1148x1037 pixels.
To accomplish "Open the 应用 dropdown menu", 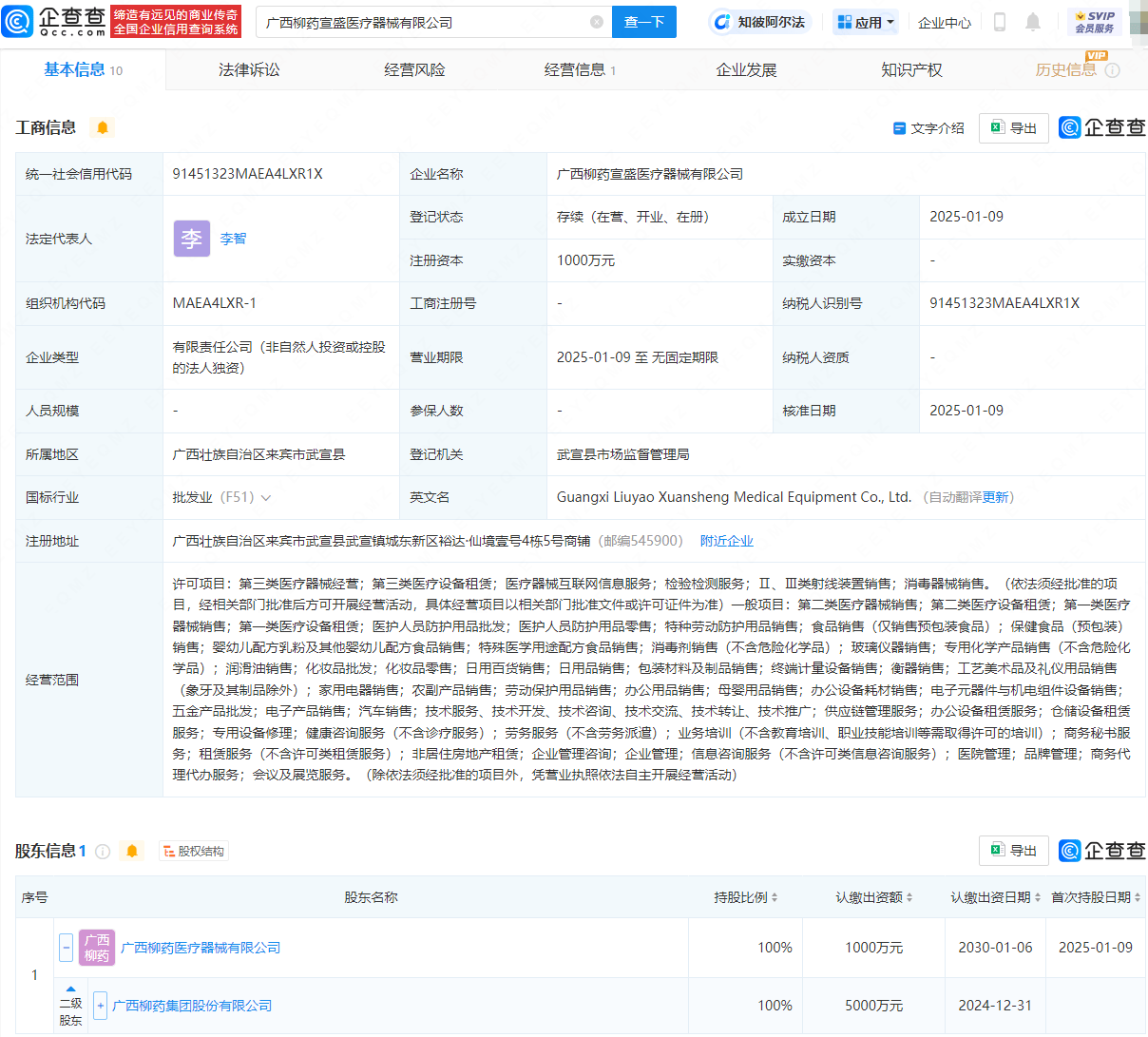I will click(x=865, y=22).
